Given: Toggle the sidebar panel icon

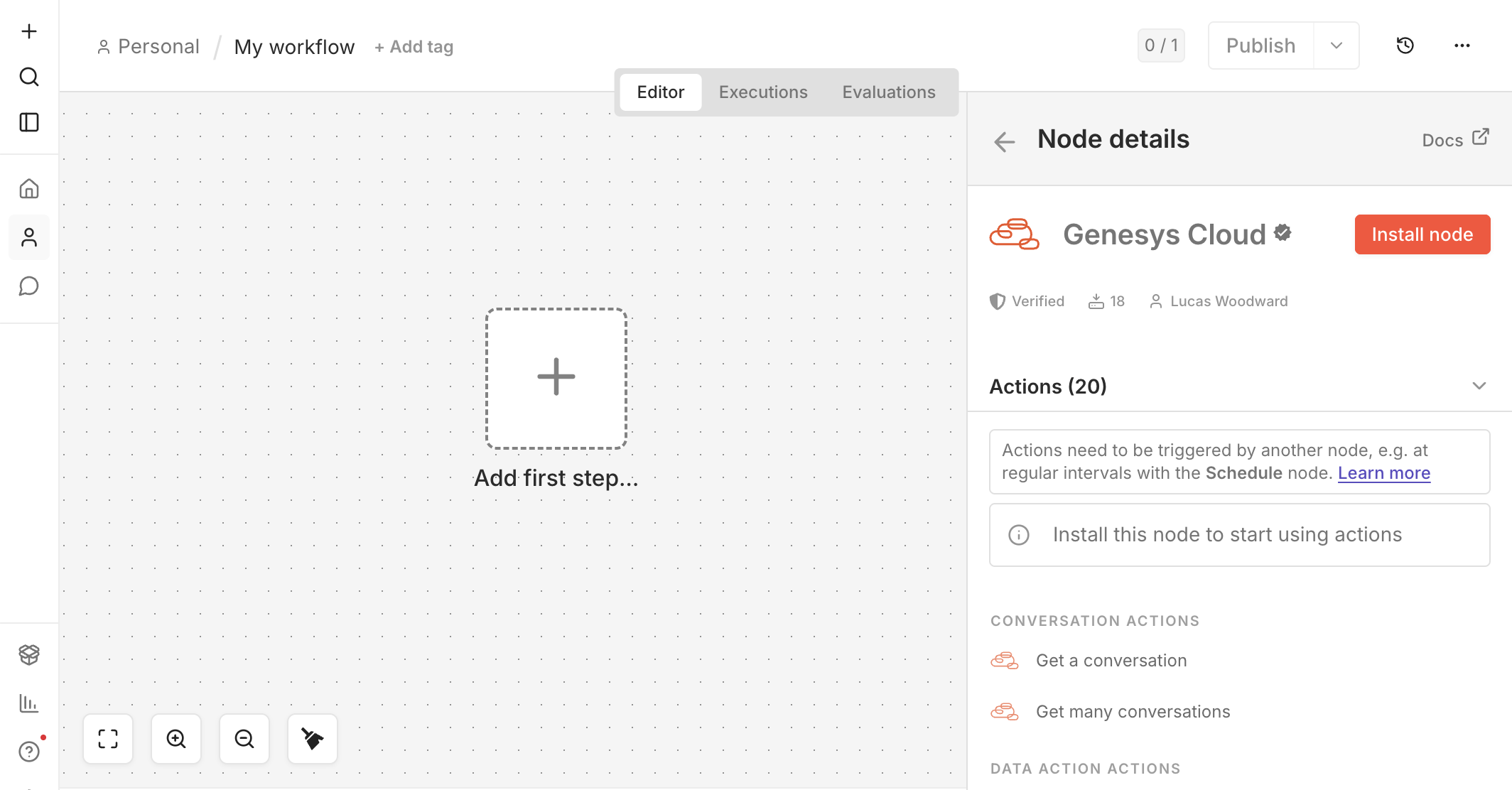Looking at the screenshot, I should (x=29, y=122).
